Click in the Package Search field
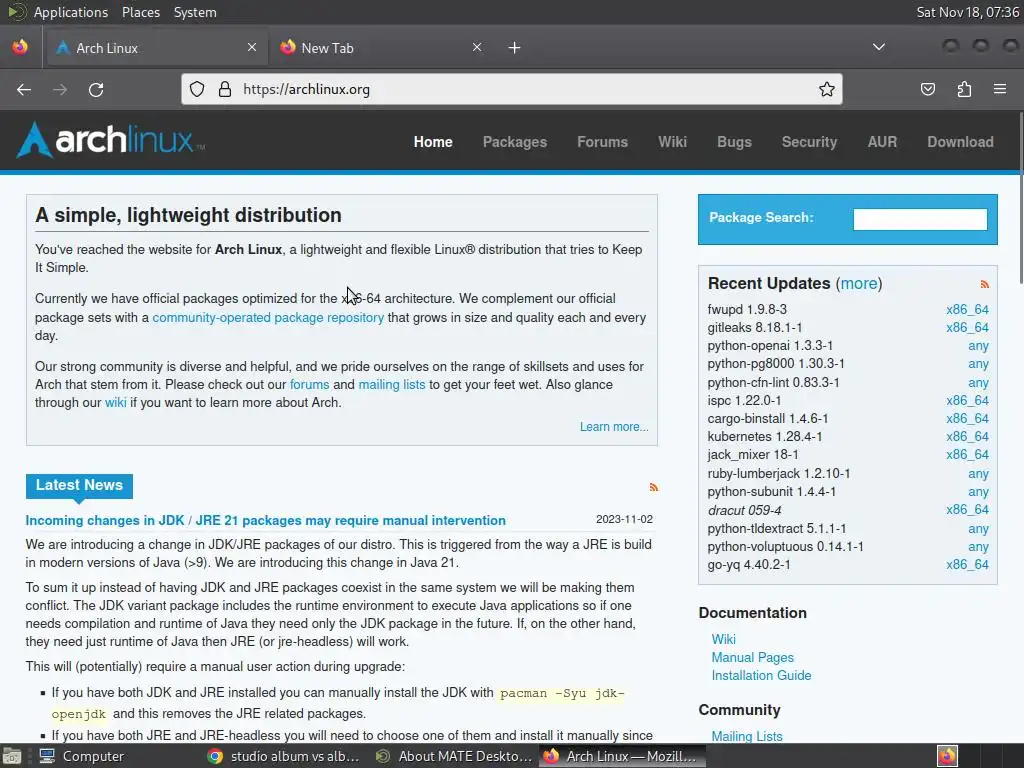 pos(920,219)
